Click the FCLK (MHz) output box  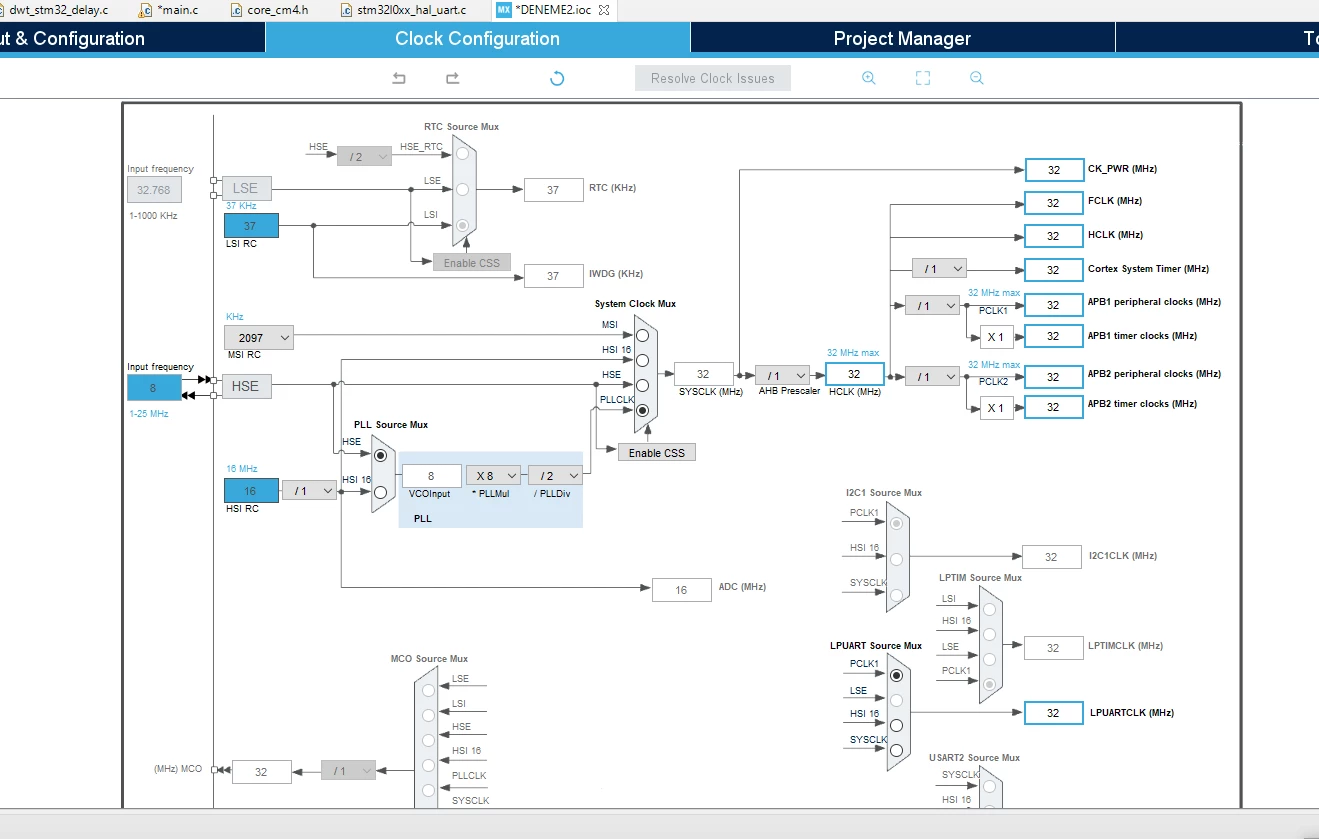pyautogui.click(x=1054, y=202)
